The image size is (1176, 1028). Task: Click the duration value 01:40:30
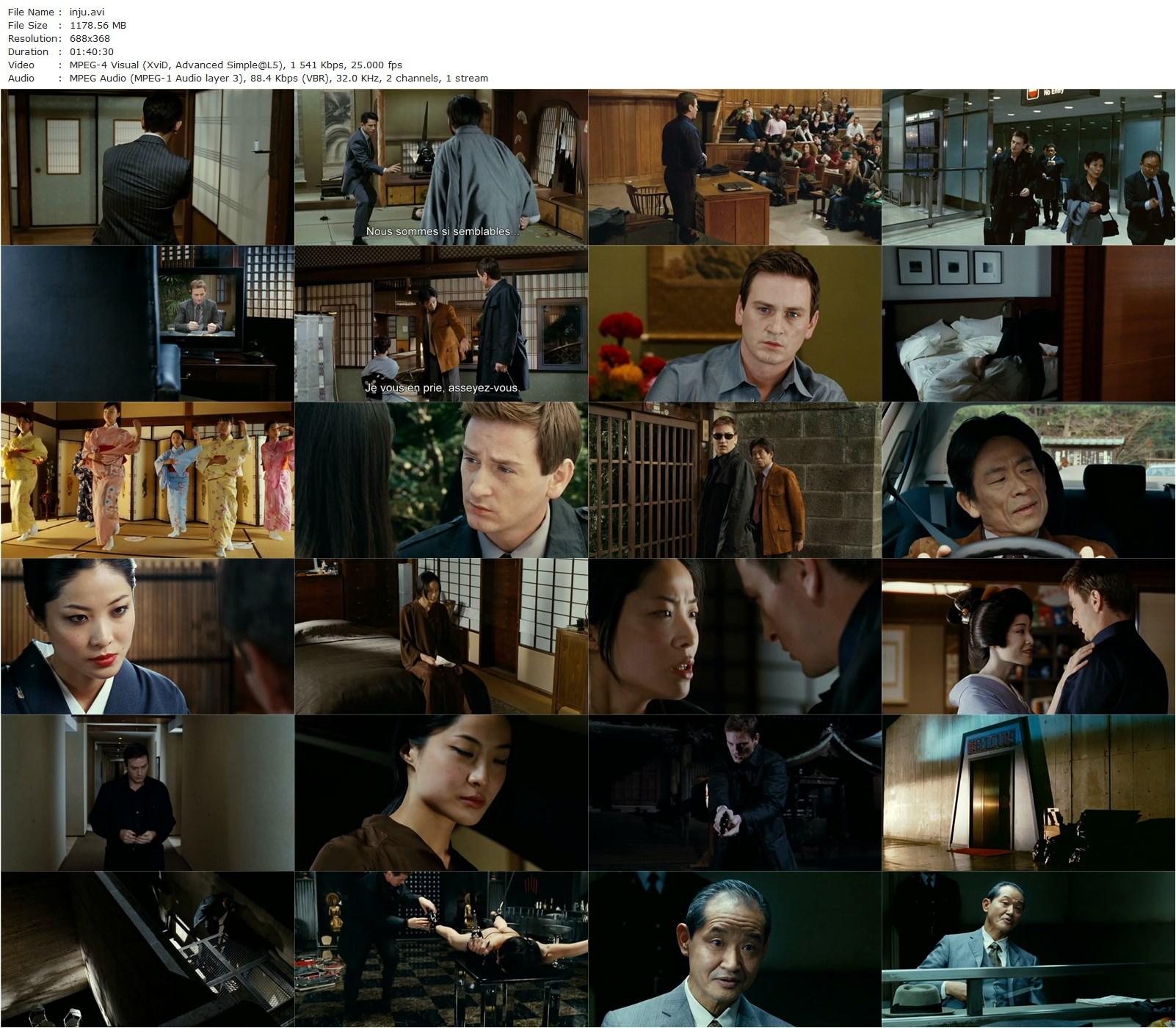click(92, 51)
